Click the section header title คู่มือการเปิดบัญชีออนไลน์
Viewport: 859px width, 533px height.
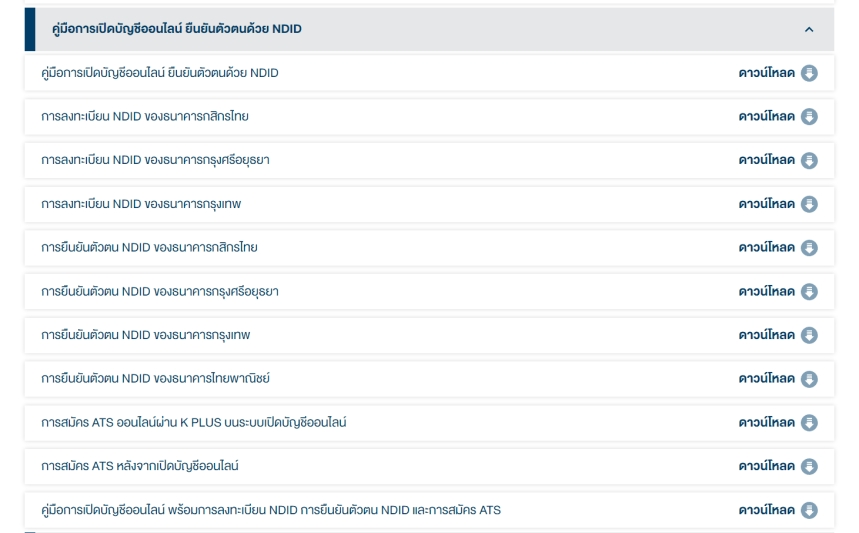click(x=176, y=29)
